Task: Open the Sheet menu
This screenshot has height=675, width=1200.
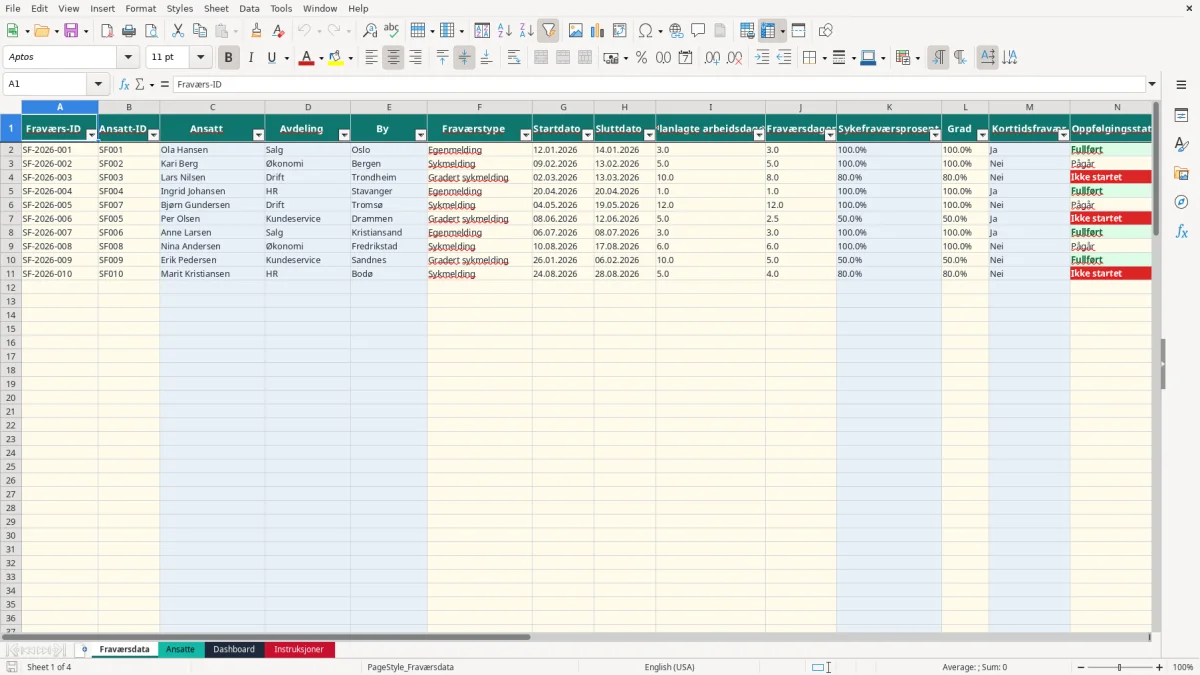Action: tap(216, 8)
